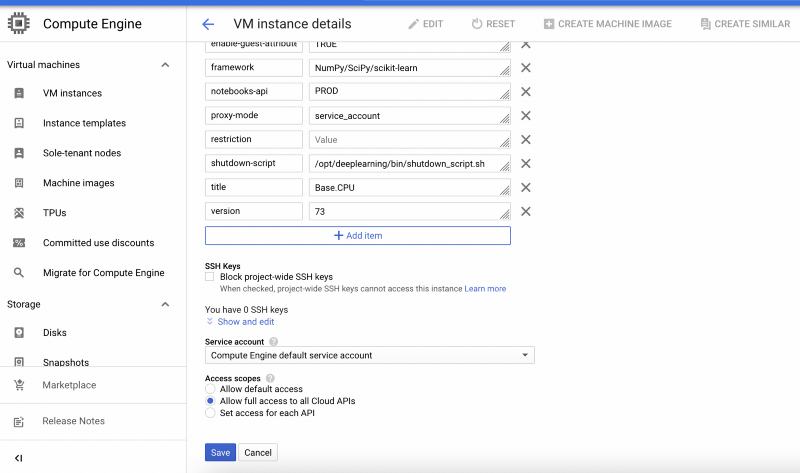The height and width of the screenshot is (473, 800).
Task: Open Disks page
Action: [x=55, y=333]
